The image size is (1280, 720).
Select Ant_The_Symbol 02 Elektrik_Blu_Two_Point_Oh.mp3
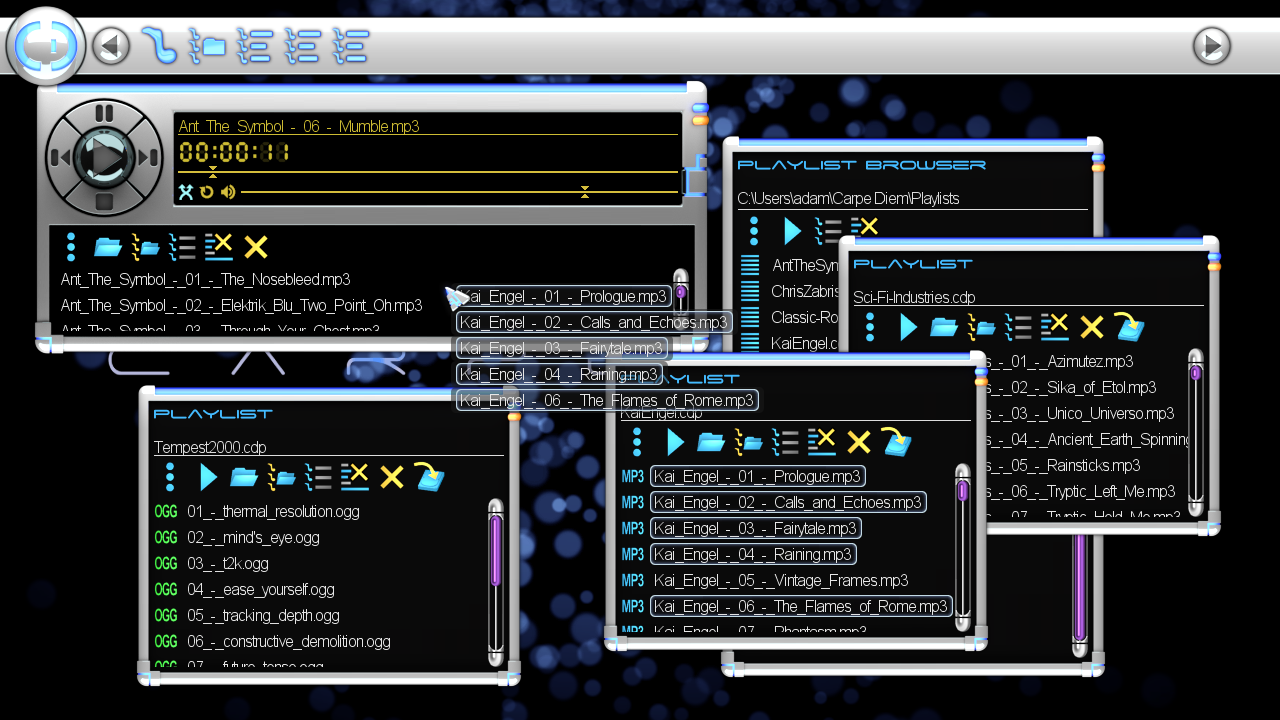241,305
